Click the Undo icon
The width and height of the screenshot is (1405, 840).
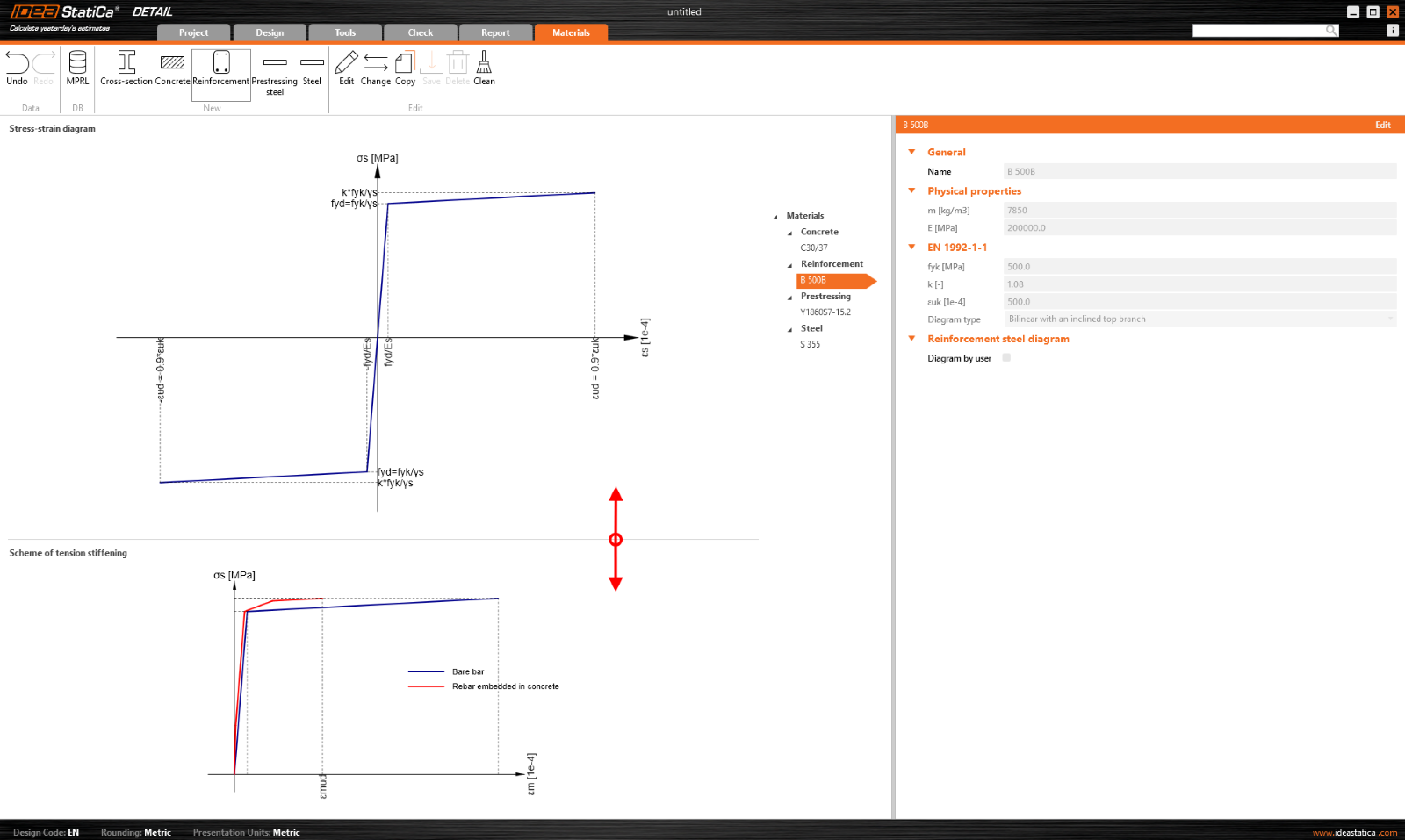tap(16, 70)
